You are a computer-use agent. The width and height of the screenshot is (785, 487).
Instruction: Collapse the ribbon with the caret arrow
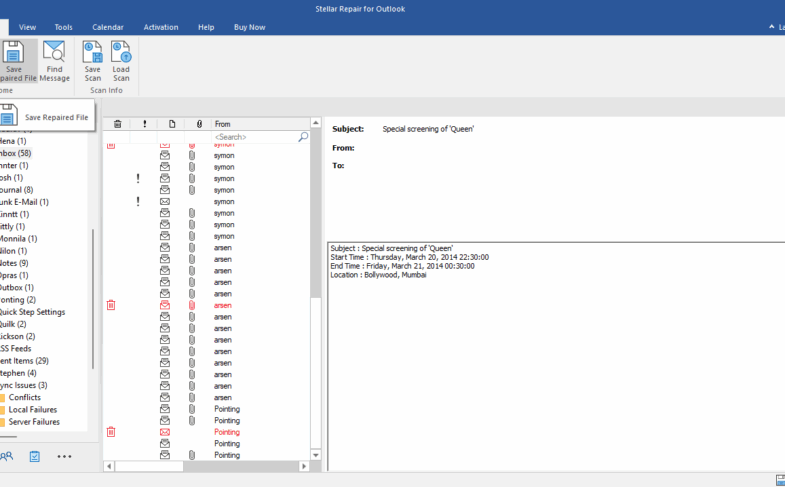771,27
